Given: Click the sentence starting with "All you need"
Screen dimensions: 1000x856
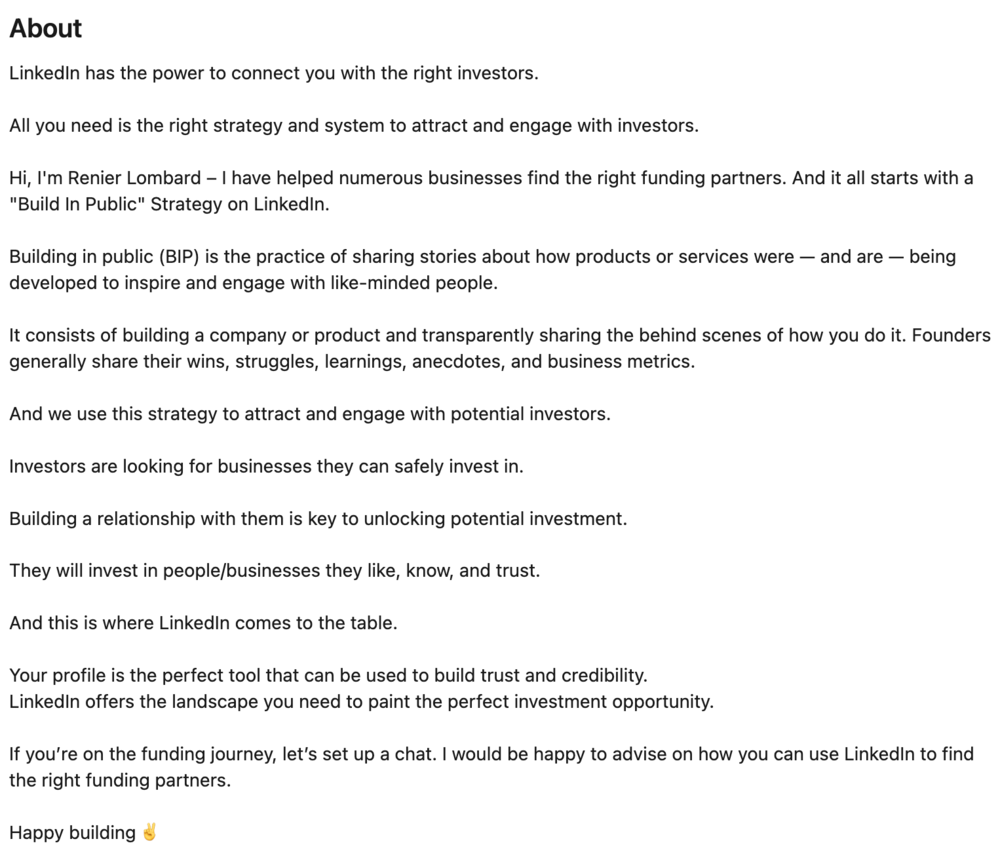Looking at the screenshot, I should [353, 126].
